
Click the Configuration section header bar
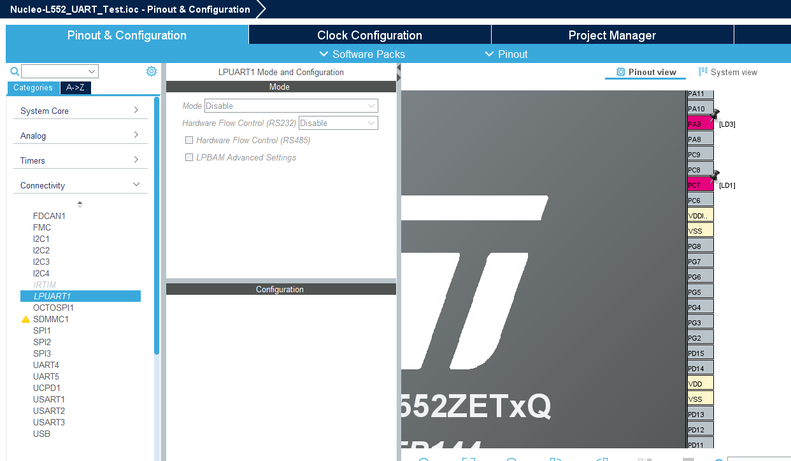[281, 290]
